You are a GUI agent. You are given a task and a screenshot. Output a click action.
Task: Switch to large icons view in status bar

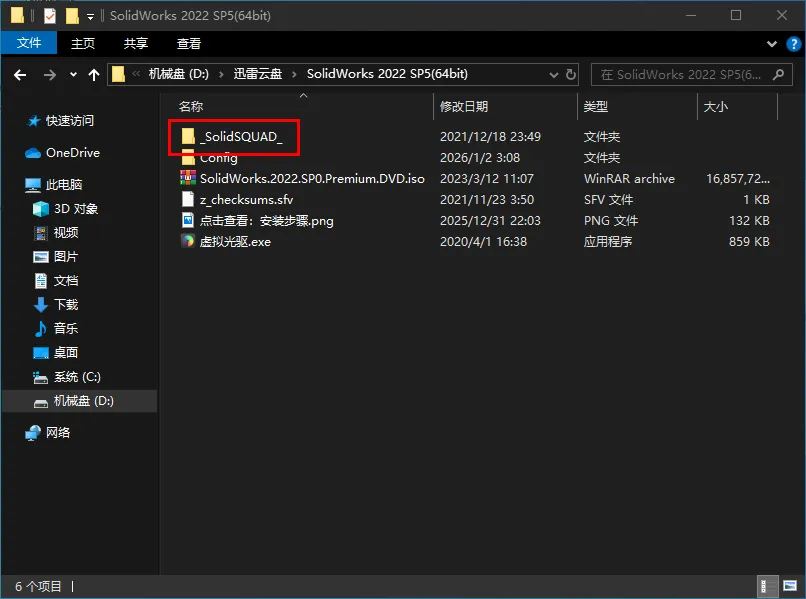pyautogui.click(x=790, y=586)
